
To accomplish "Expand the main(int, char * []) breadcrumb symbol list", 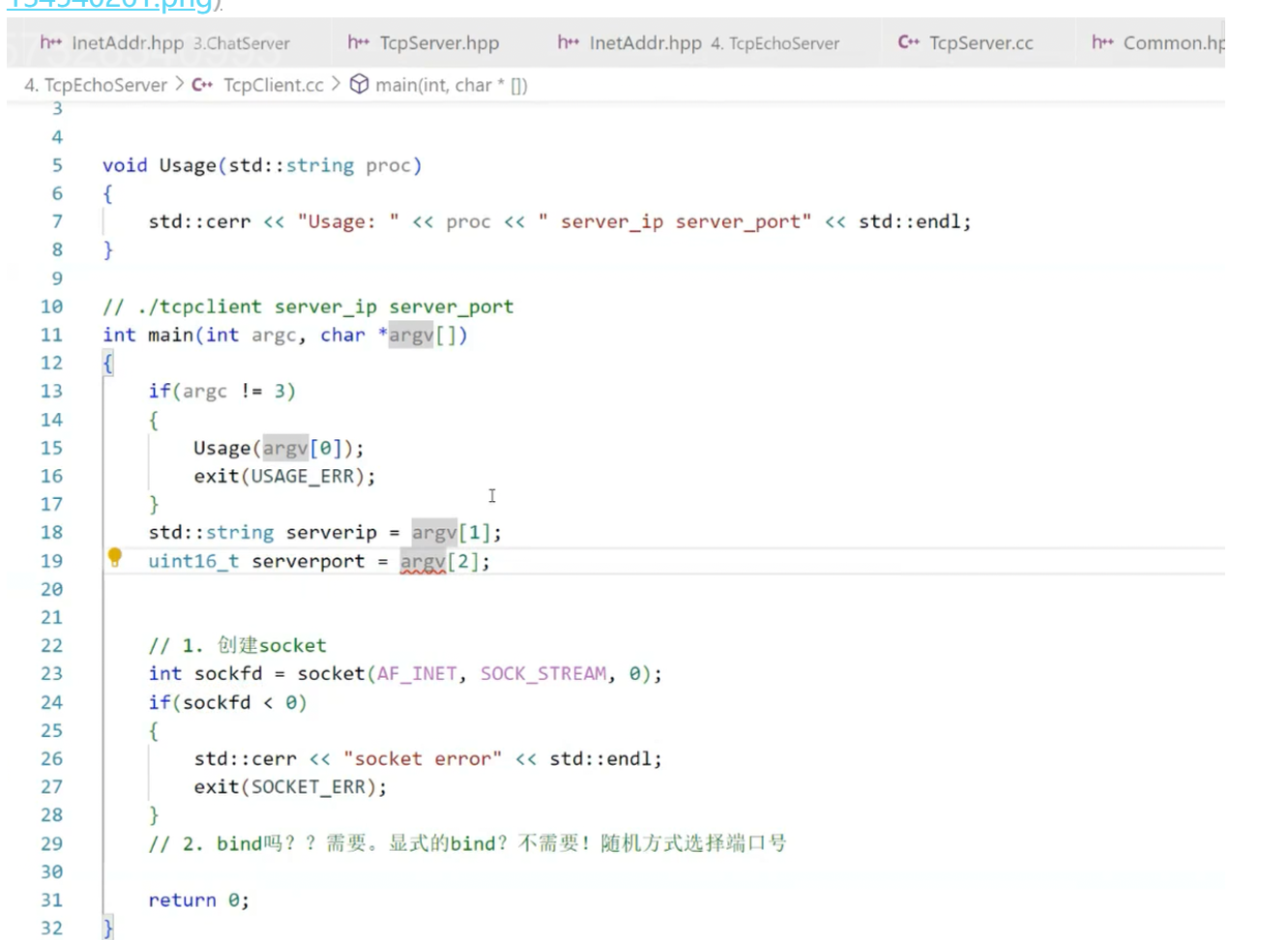I will (451, 85).
